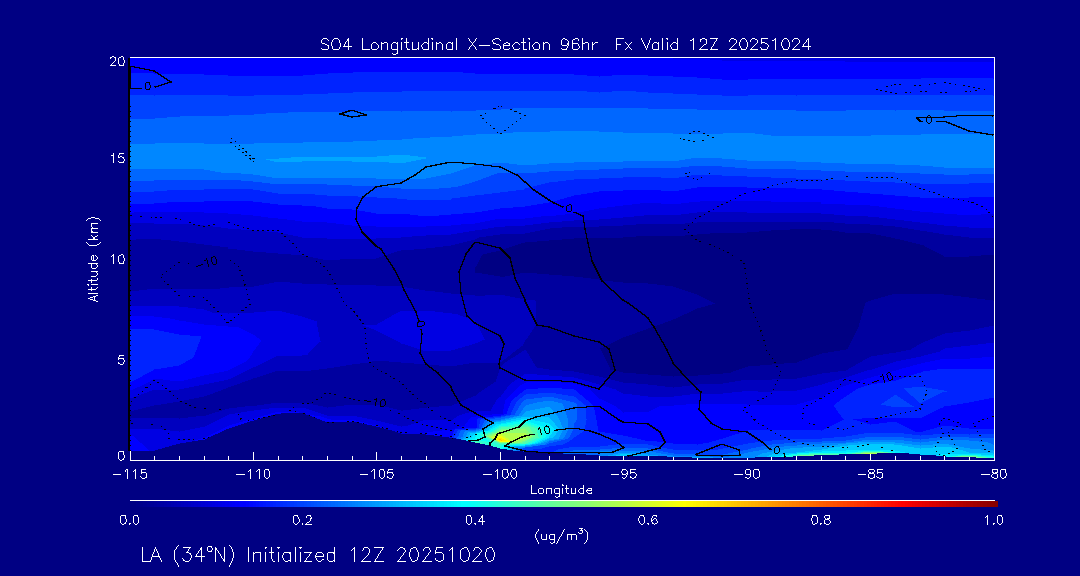
Task: Click the −115 longitude tick label
Action: pyautogui.click(x=130, y=474)
